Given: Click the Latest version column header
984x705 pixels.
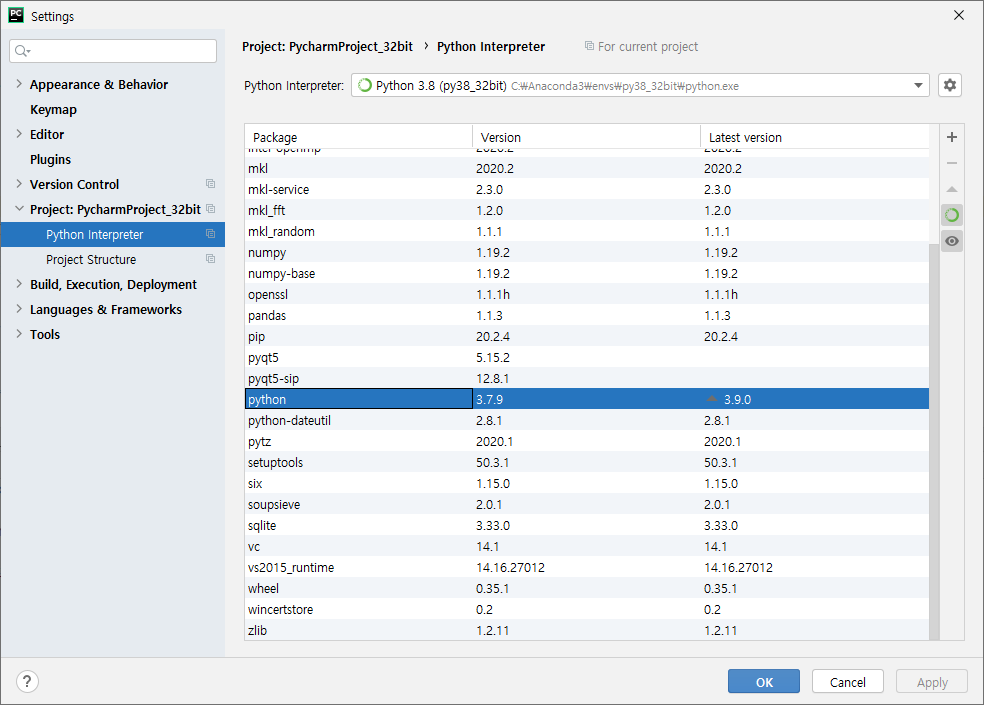Looking at the screenshot, I should click(815, 137).
